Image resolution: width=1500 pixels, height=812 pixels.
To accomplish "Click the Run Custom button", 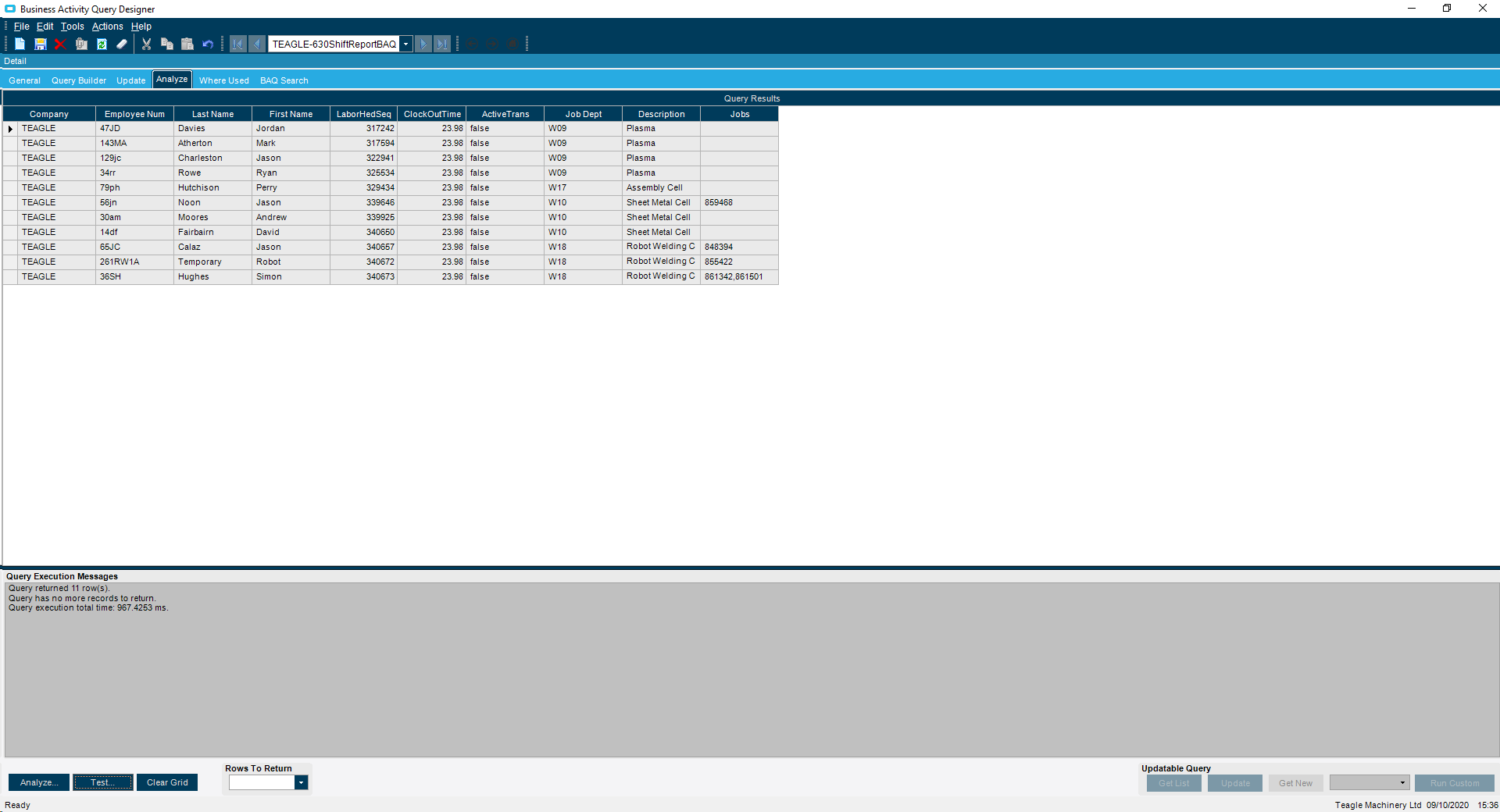I will click(1455, 783).
